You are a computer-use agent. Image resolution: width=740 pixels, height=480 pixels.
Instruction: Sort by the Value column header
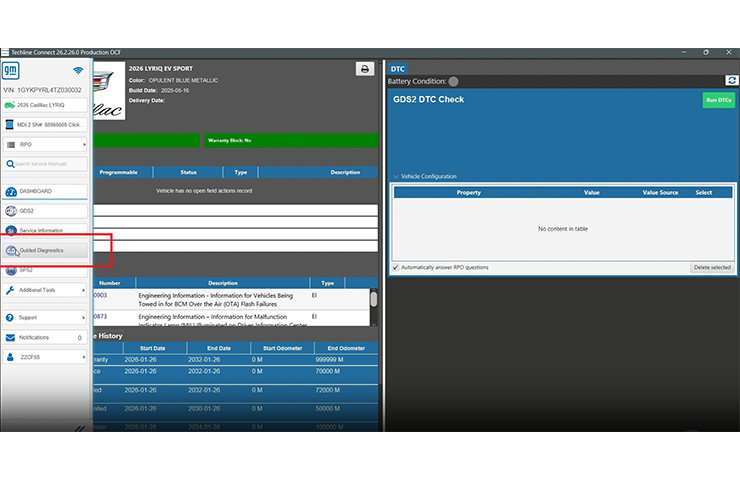(x=591, y=193)
